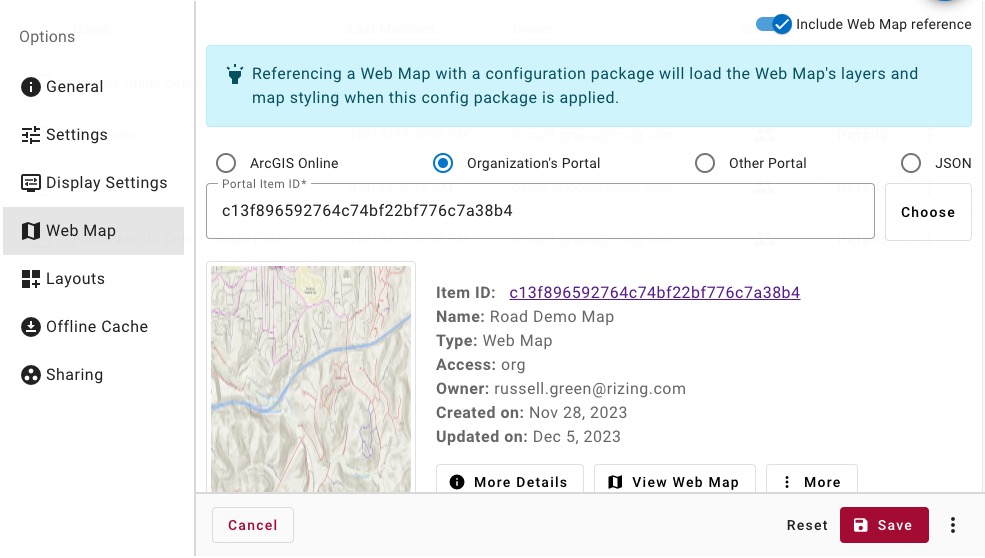Choose the JSON radio button
Image resolution: width=985 pixels, height=558 pixels.
pyautogui.click(x=911, y=163)
